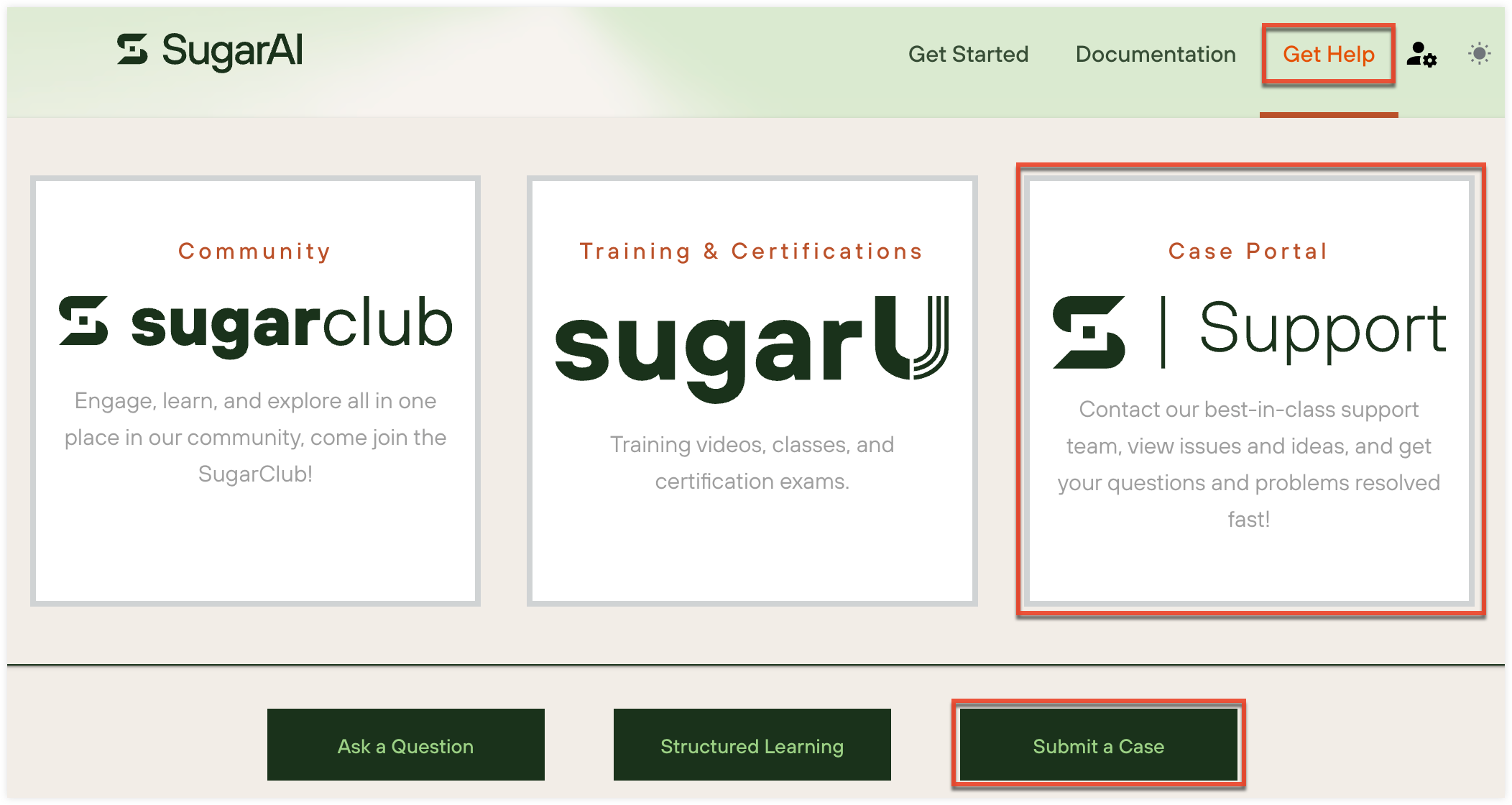
Task: Click 'Engage, learn, and explore' description text
Action: pos(255,437)
